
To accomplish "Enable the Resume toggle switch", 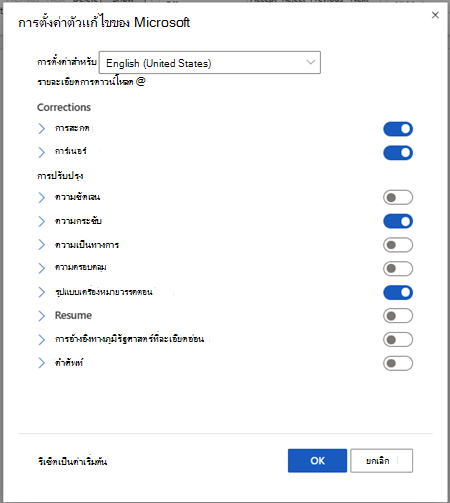I will coord(398,316).
